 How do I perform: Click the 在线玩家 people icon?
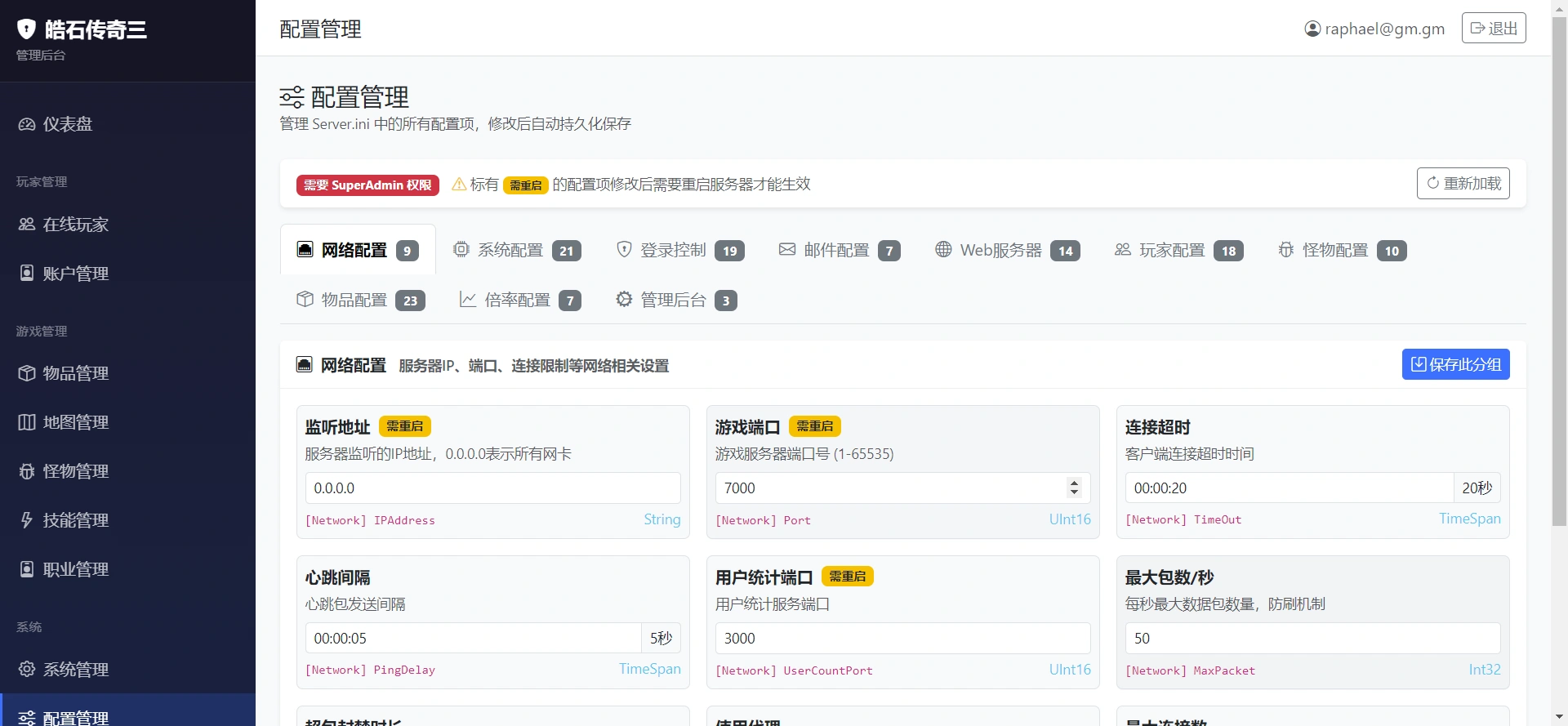[x=27, y=225]
